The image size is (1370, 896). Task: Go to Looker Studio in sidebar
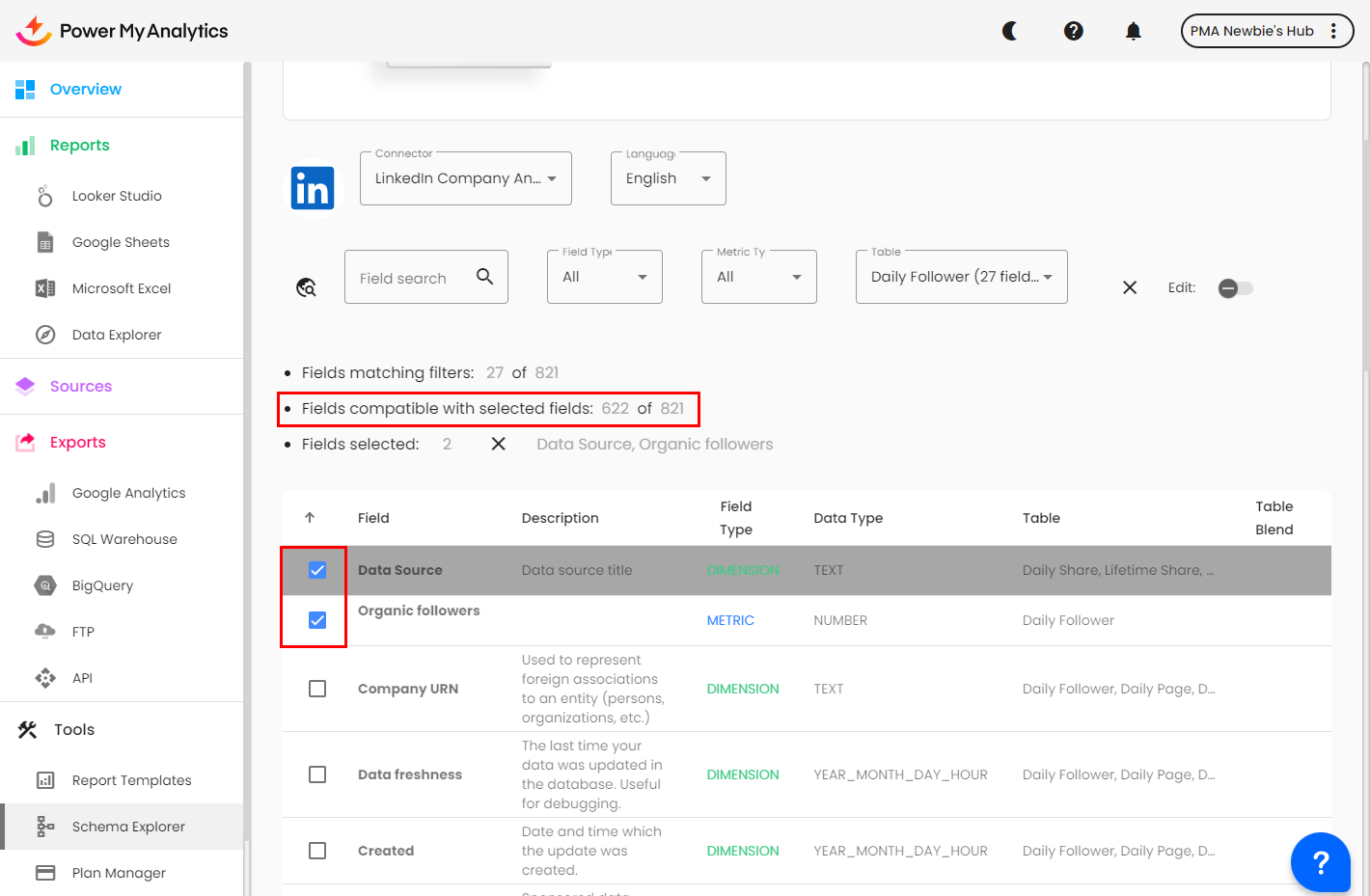[x=117, y=196]
